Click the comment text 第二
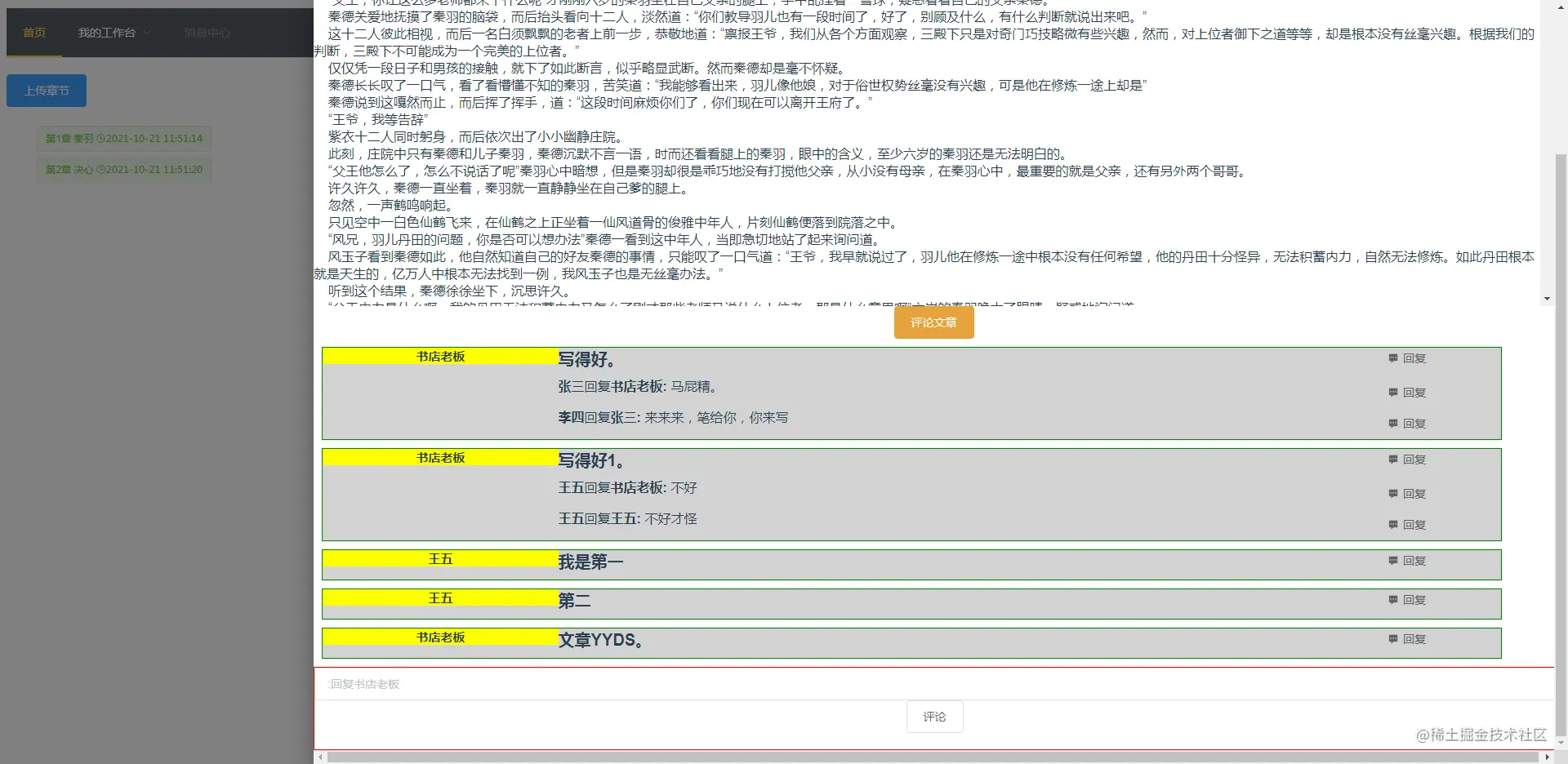Image resolution: width=1568 pixels, height=764 pixels. click(x=574, y=601)
